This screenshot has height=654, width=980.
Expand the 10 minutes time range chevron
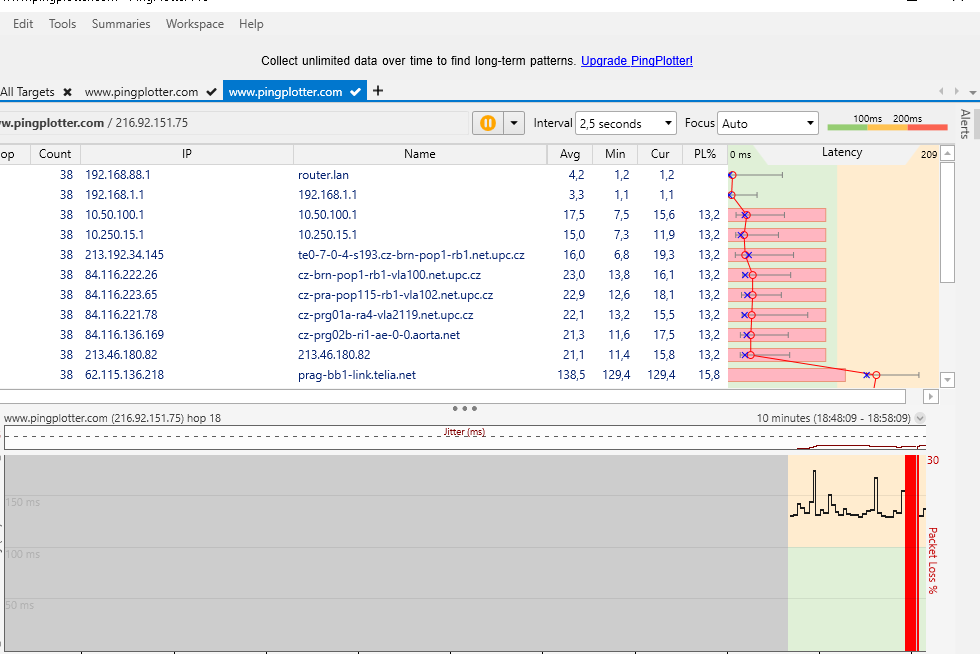pos(920,419)
